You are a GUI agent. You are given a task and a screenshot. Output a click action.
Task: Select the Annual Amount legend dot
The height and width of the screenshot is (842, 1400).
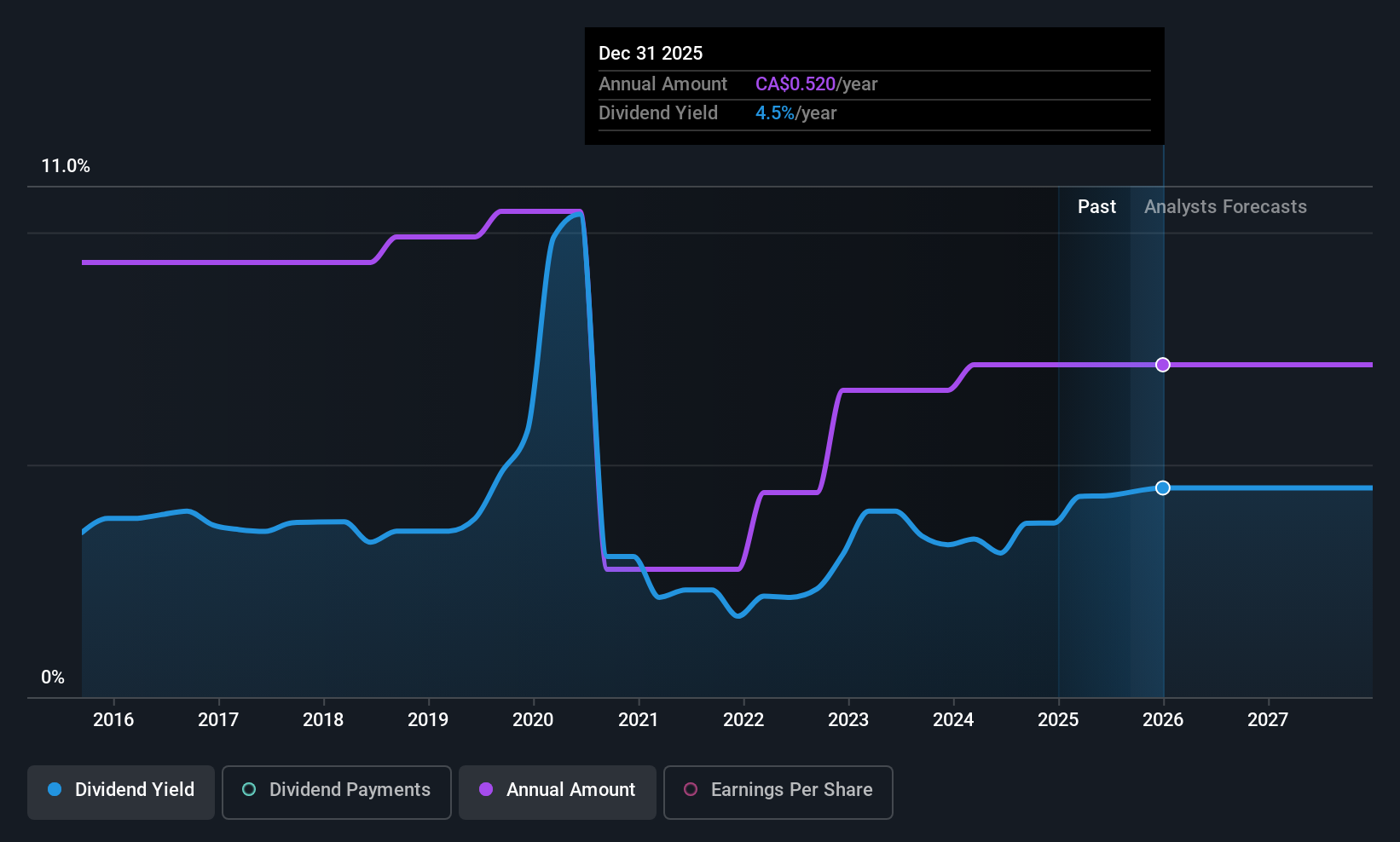point(485,790)
